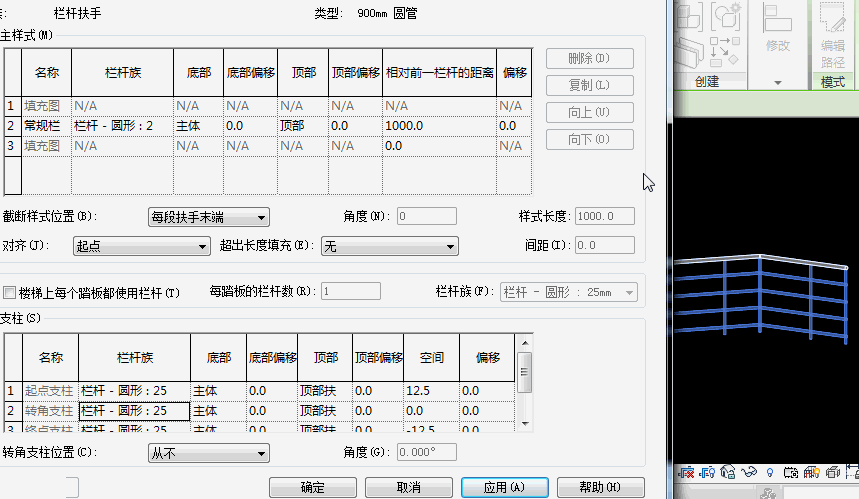Click the Modify tool in the ribbon

tap(777, 31)
